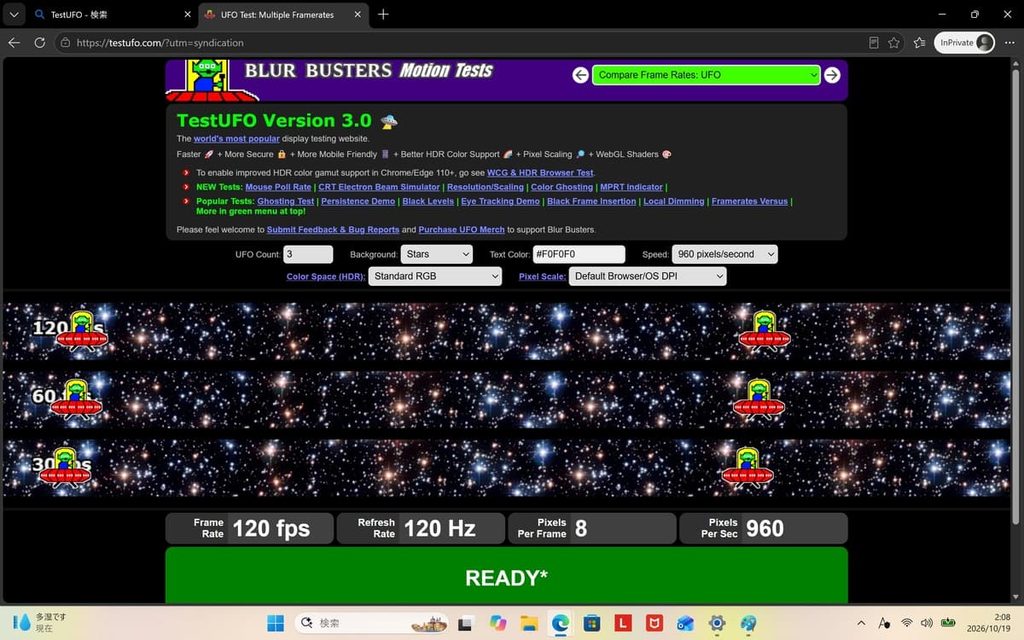Open immersive reader from address bar
The height and width of the screenshot is (640, 1024).
874,42
